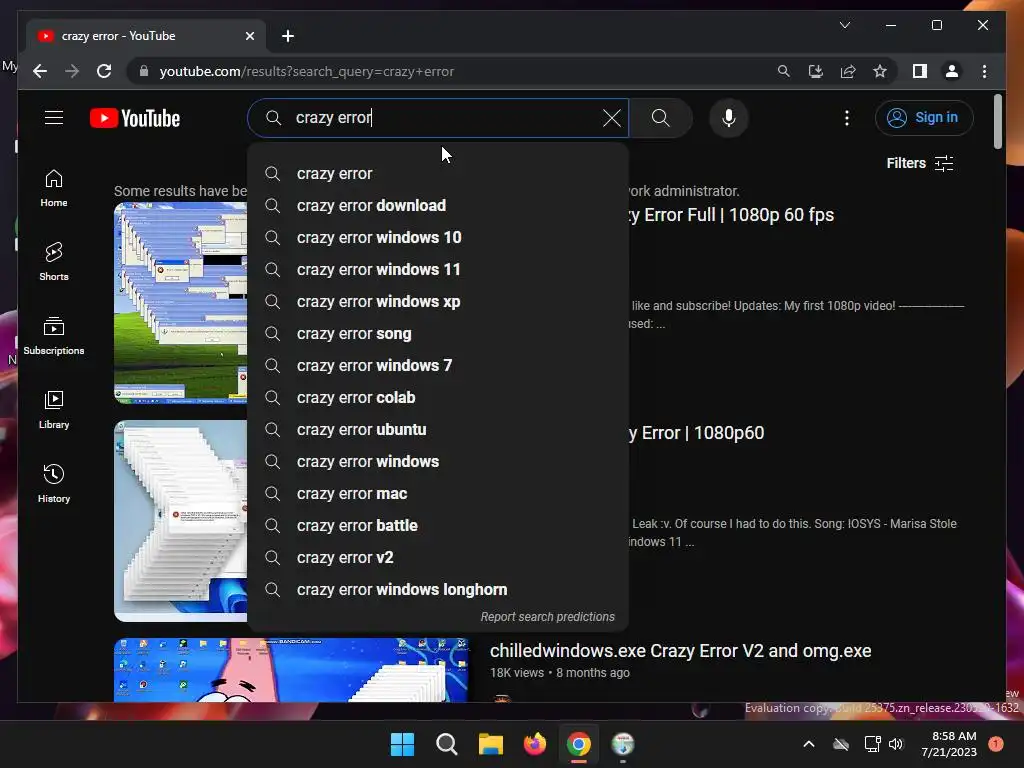
Task: Open YouTube settings three-dot menu
Action: click(846, 118)
